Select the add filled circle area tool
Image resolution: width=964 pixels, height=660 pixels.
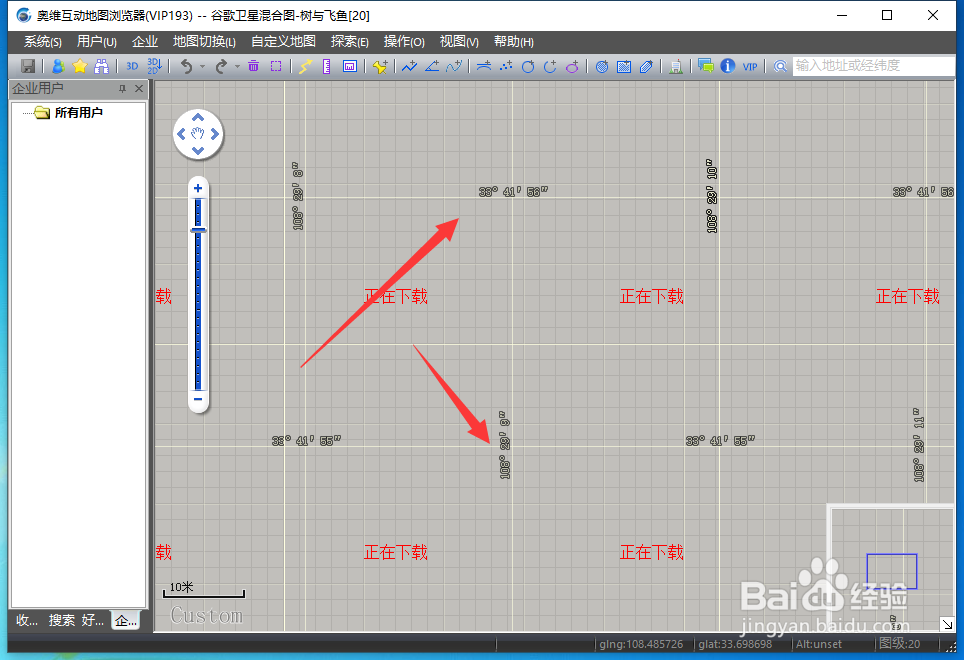point(602,66)
